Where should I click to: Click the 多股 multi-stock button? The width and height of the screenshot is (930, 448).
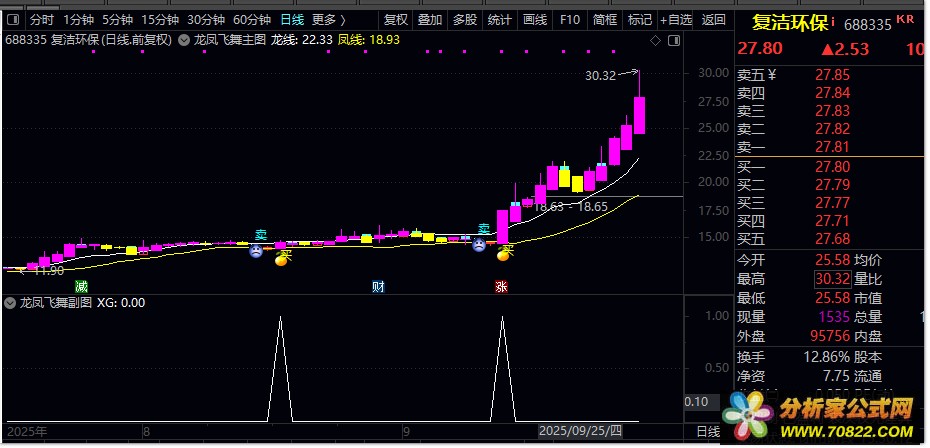pos(465,20)
